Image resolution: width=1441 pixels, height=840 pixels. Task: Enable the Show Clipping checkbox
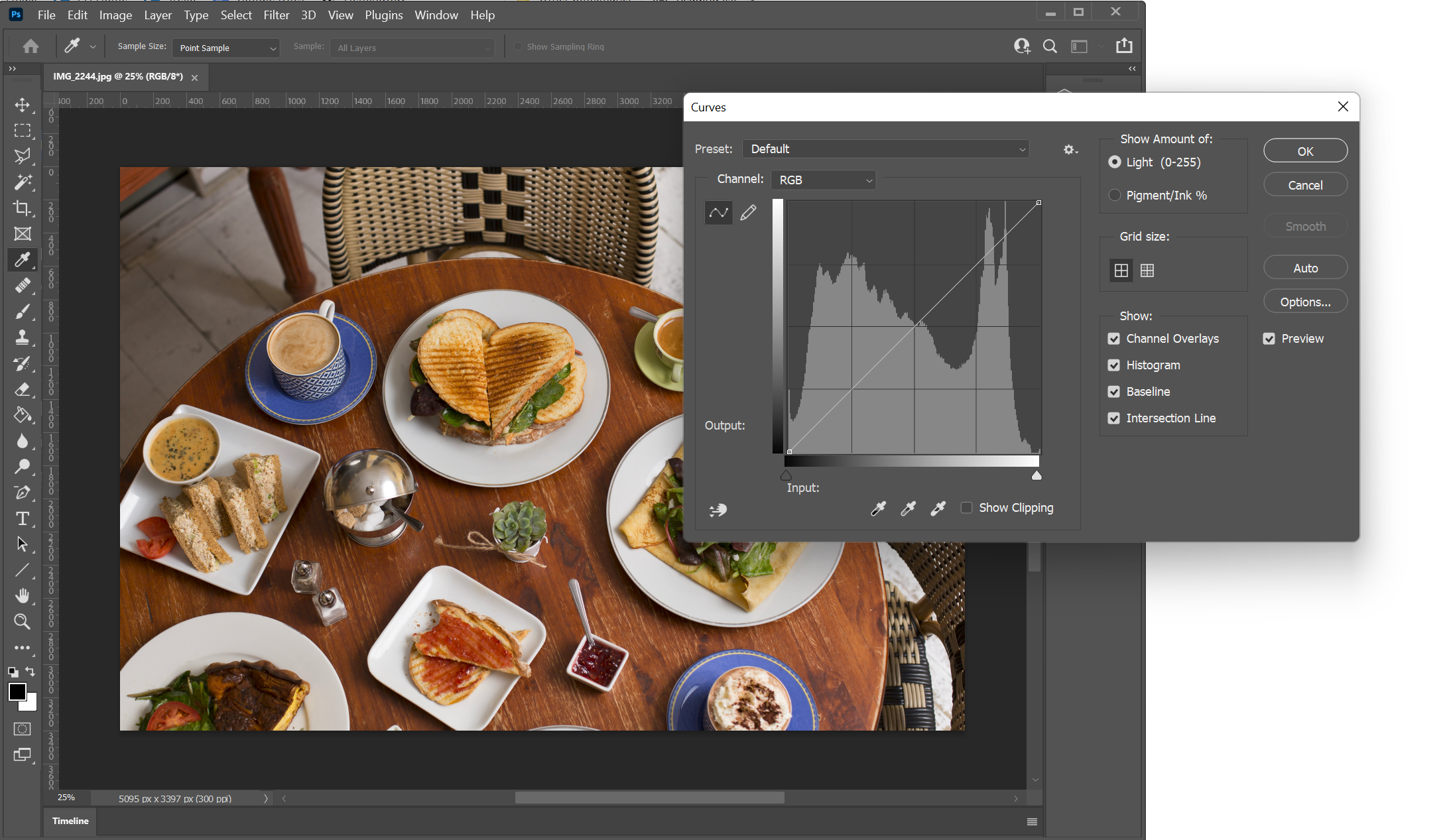(967, 508)
